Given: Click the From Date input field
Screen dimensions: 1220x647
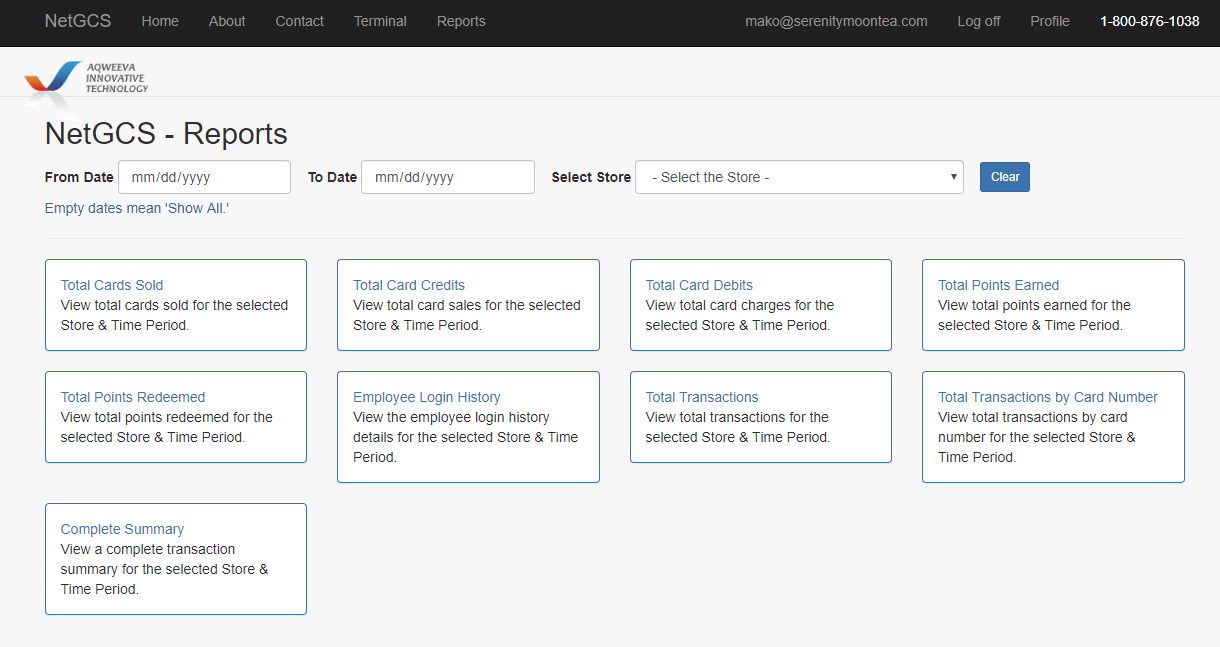Looking at the screenshot, I should (x=204, y=177).
